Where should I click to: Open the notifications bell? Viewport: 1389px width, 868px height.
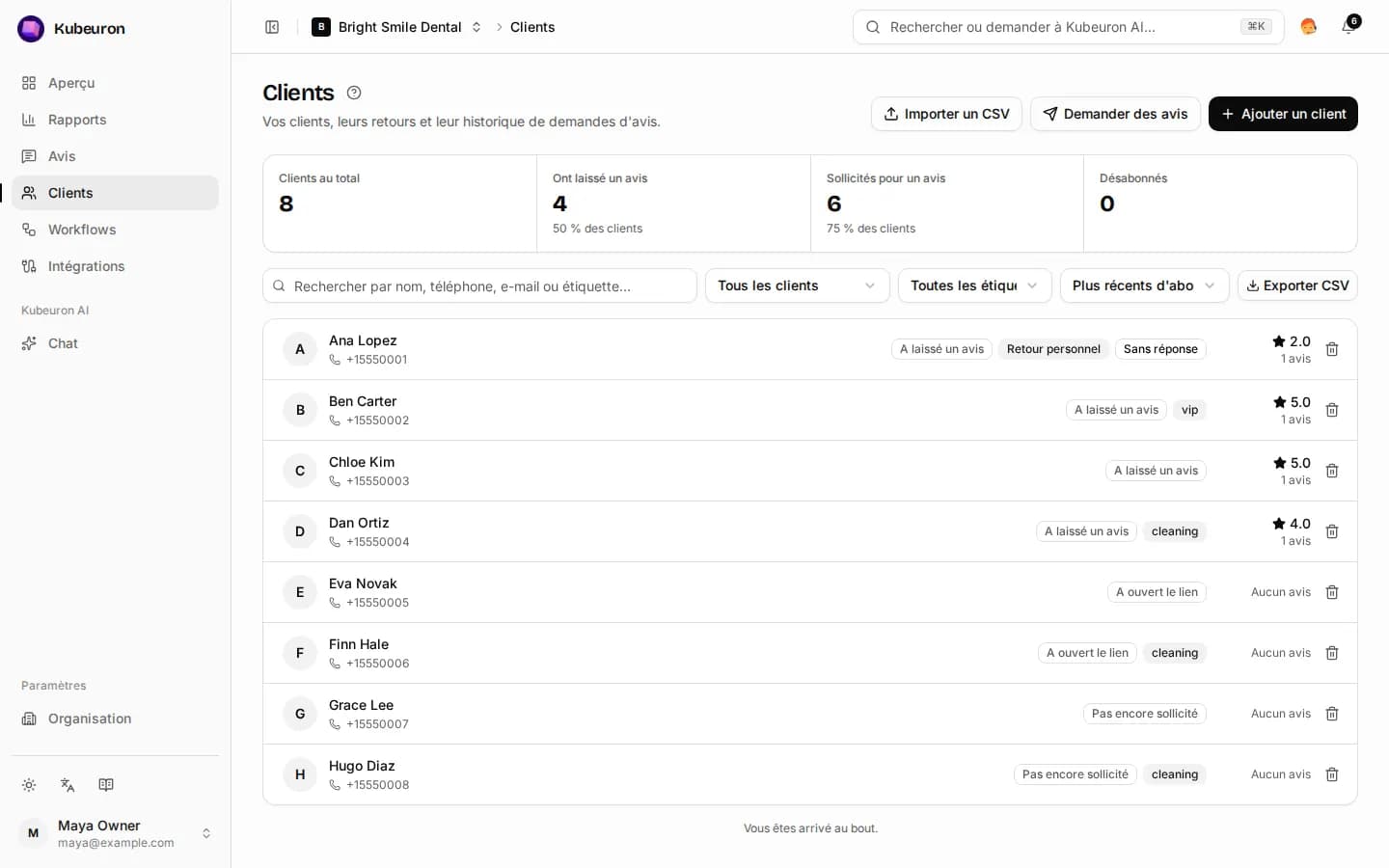point(1348,27)
